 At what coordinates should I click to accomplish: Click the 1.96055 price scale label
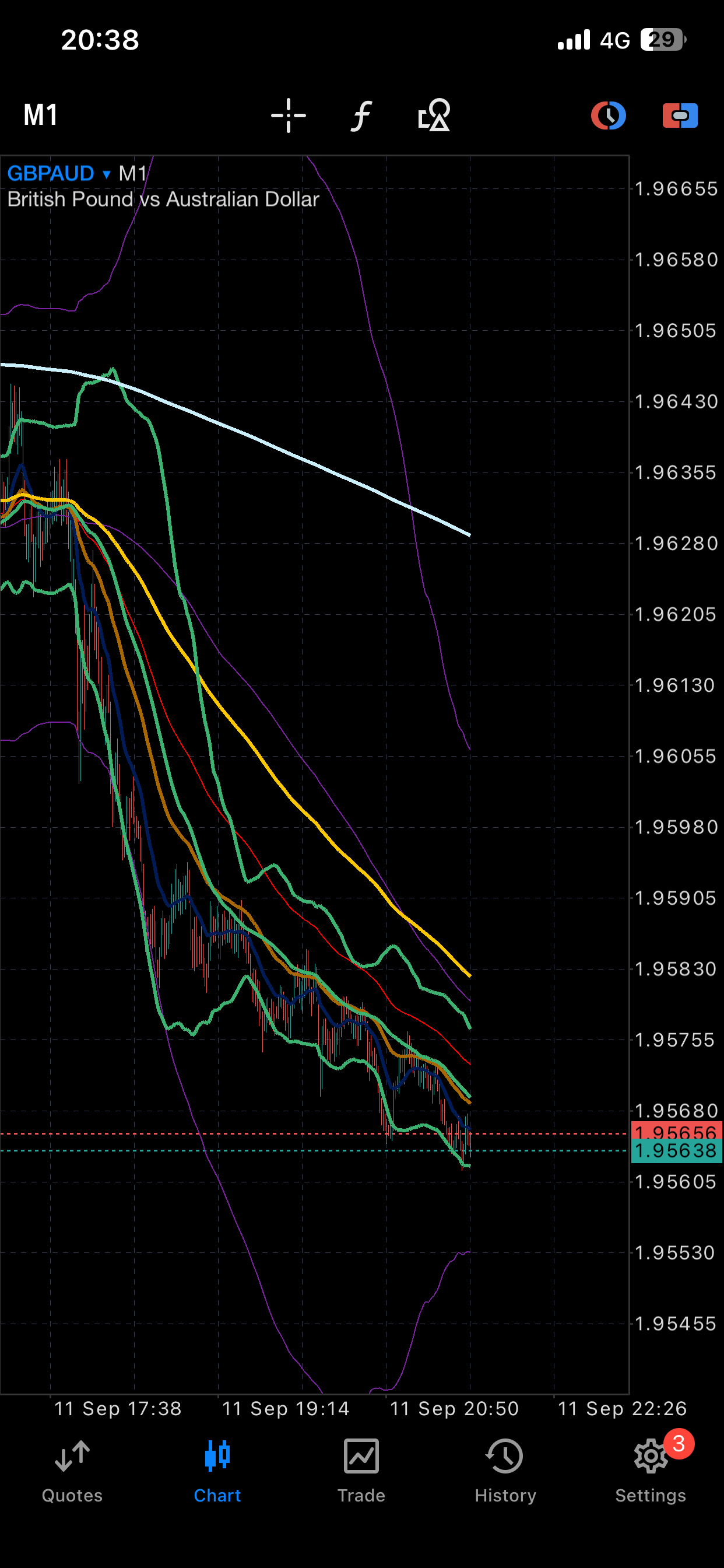point(676,756)
